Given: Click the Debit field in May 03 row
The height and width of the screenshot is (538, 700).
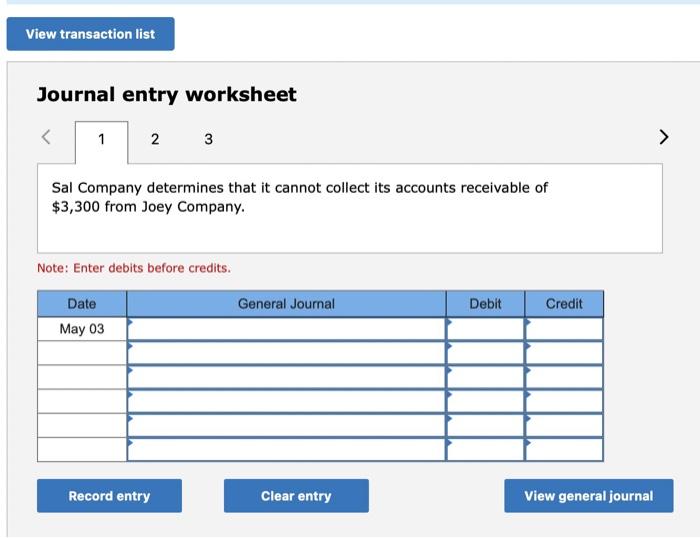Looking at the screenshot, I should click(x=485, y=329).
